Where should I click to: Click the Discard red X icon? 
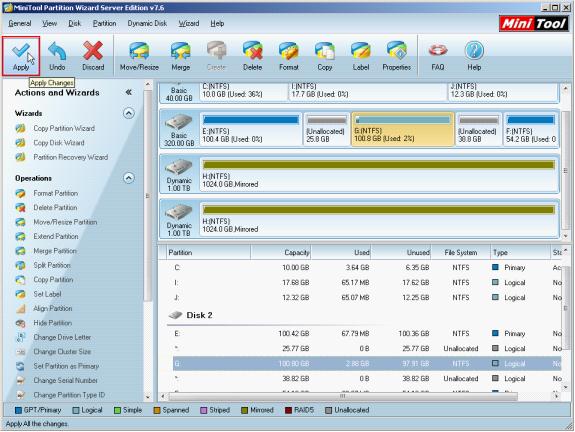click(x=93, y=51)
